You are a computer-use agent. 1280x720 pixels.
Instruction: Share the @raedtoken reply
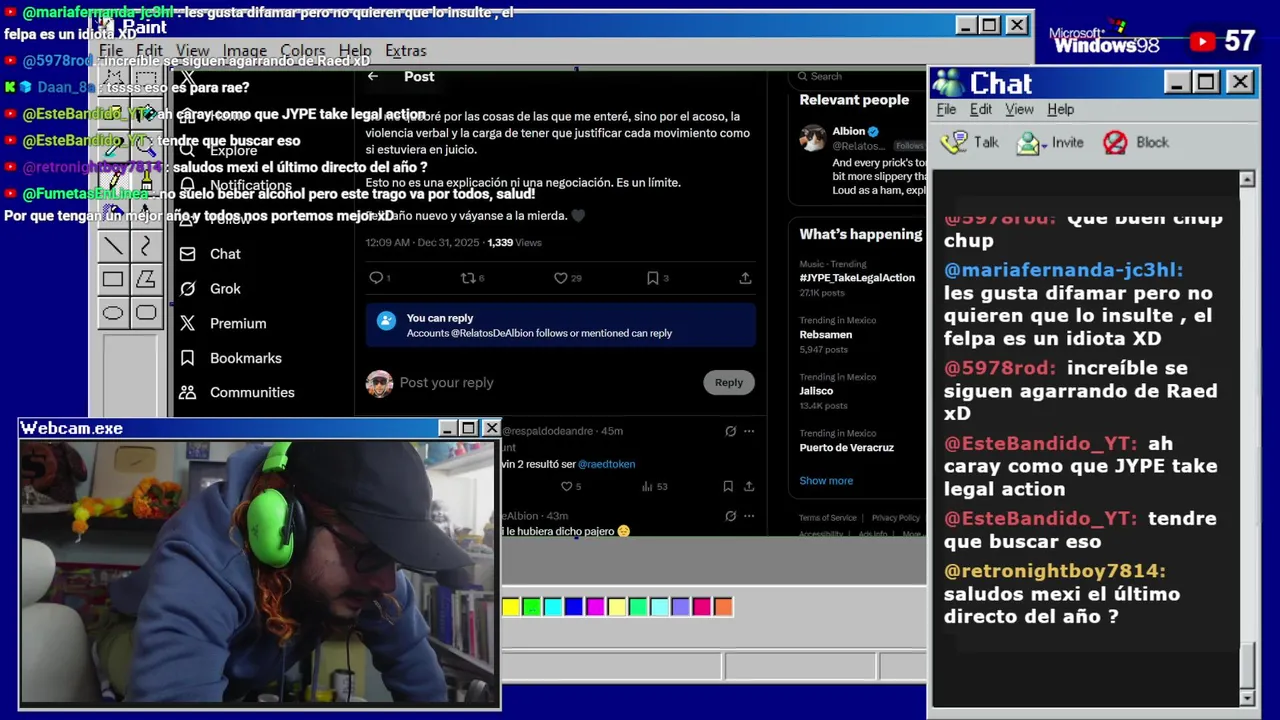(x=749, y=486)
